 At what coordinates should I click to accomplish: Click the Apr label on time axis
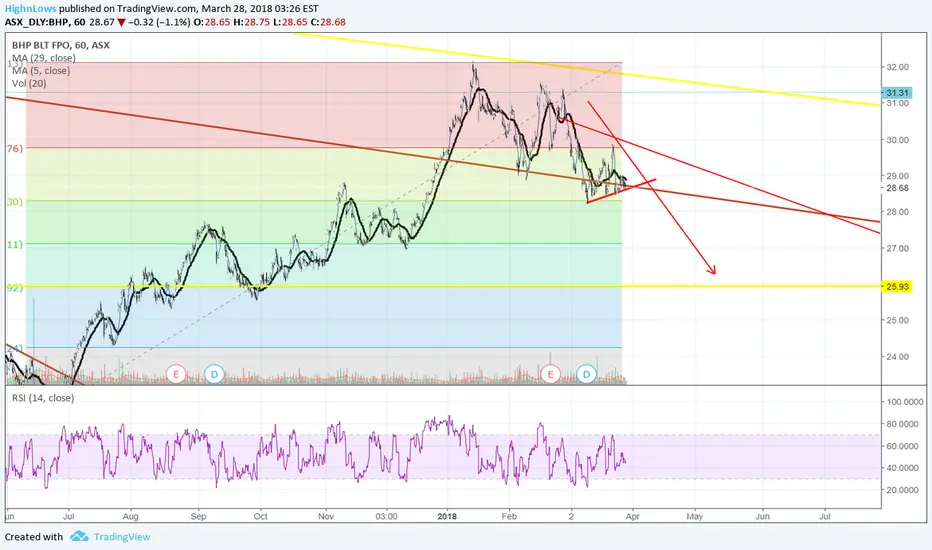click(x=632, y=516)
